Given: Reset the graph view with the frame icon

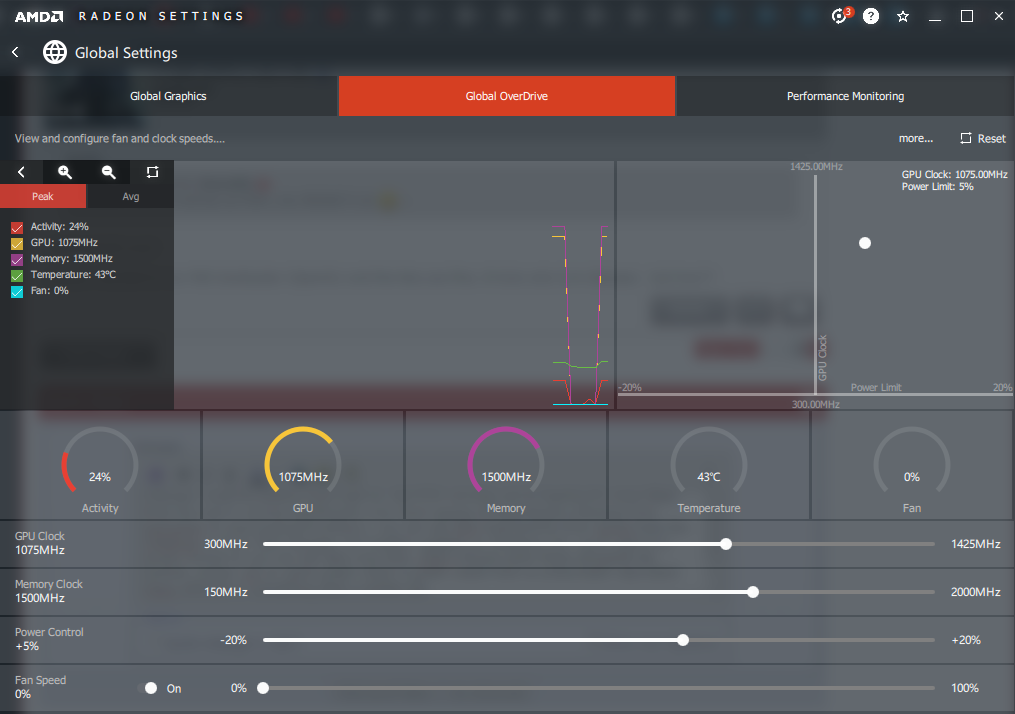Looking at the screenshot, I should (152, 172).
